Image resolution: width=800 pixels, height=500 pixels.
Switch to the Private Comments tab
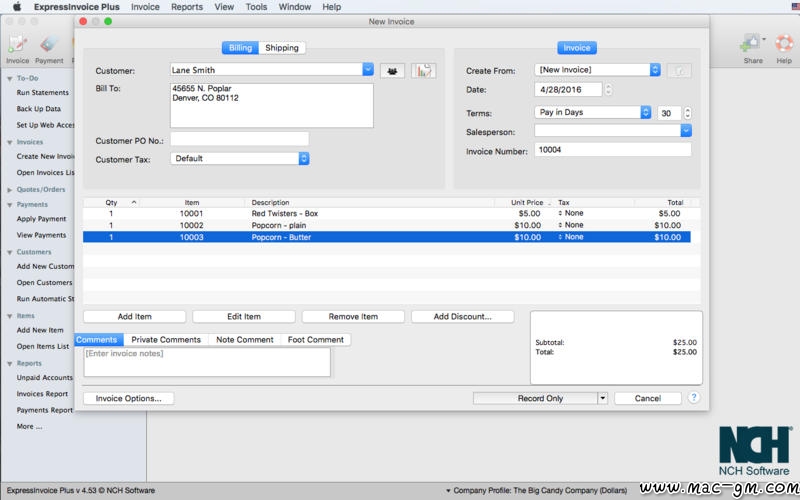[166, 340]
